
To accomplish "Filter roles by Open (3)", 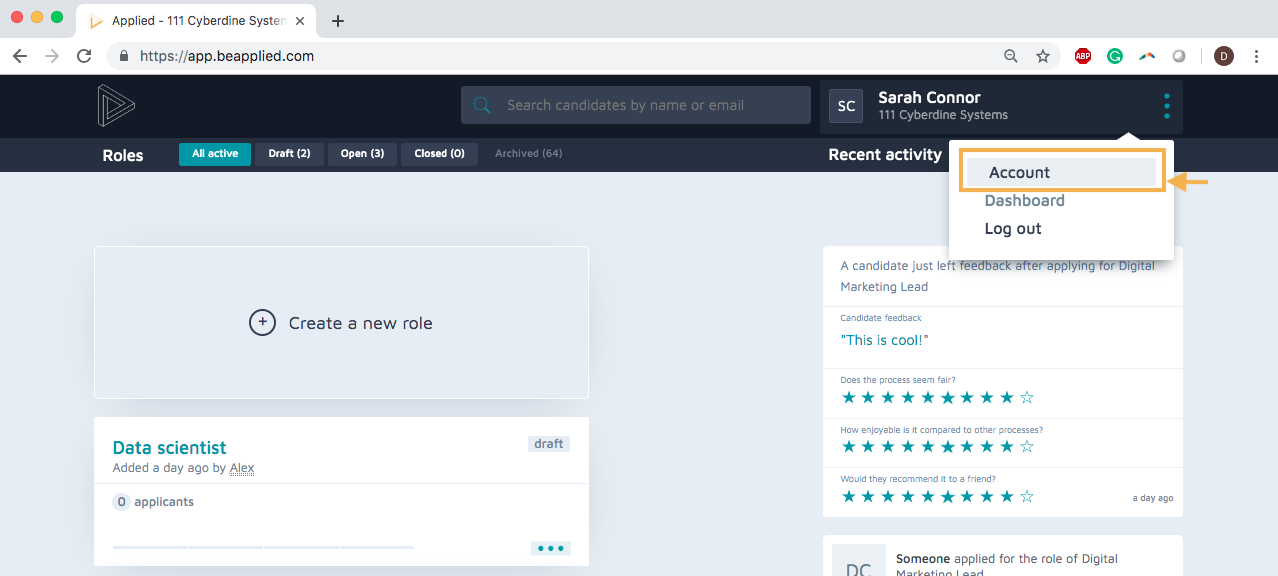I will (362, 154).
